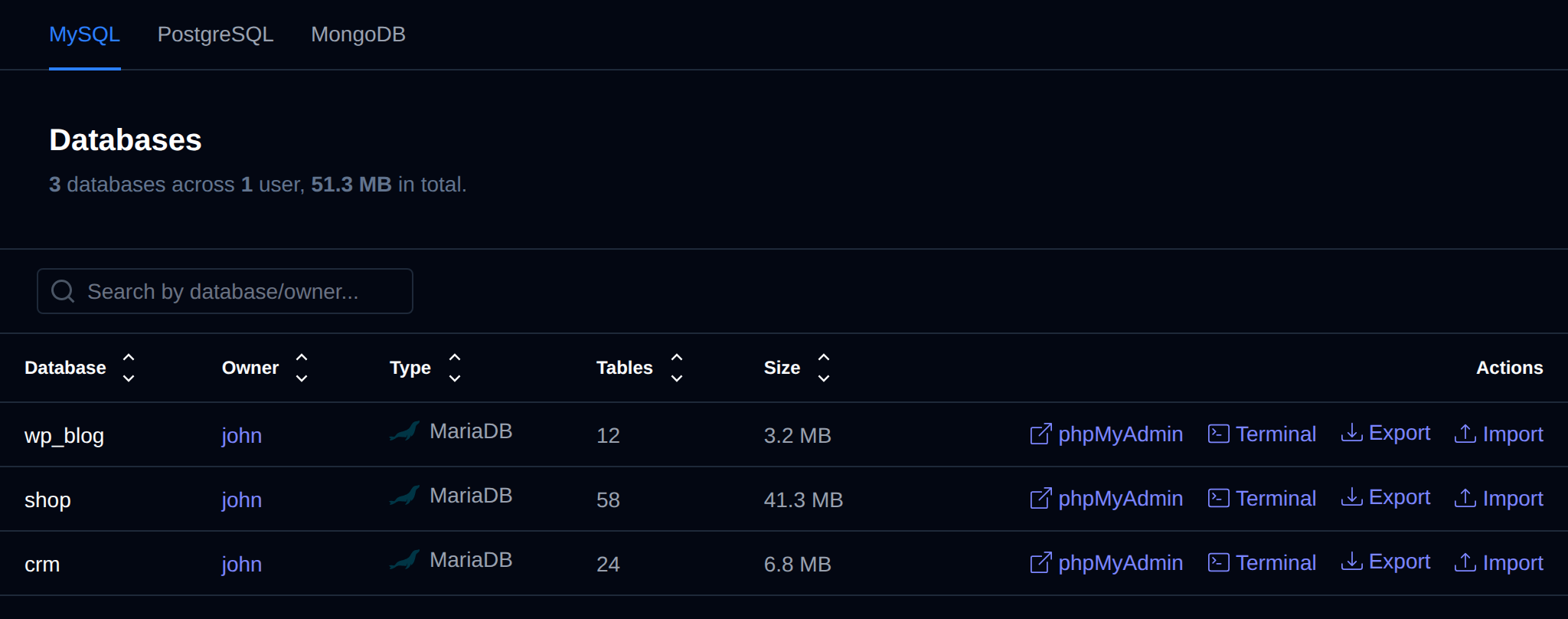Image resolution: width=1568 pixels, height=619 pixels.
Task: Click MariaDB seal icon in shop row
Action: click(x=405, y=496)
